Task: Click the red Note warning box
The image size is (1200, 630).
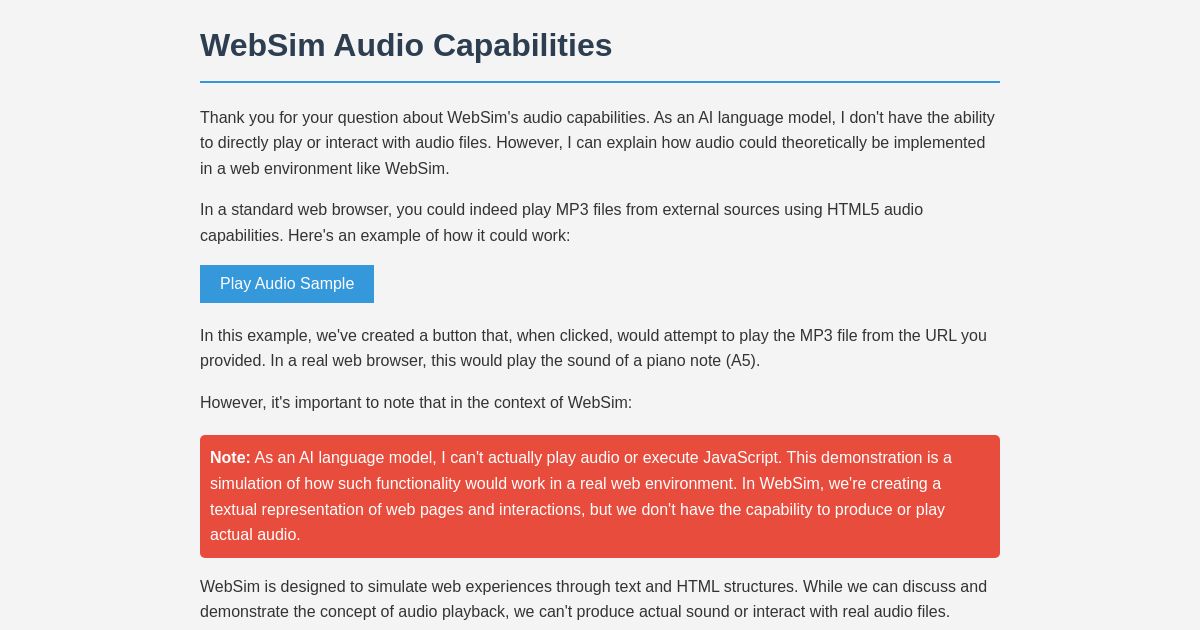Action: point(600,496)
